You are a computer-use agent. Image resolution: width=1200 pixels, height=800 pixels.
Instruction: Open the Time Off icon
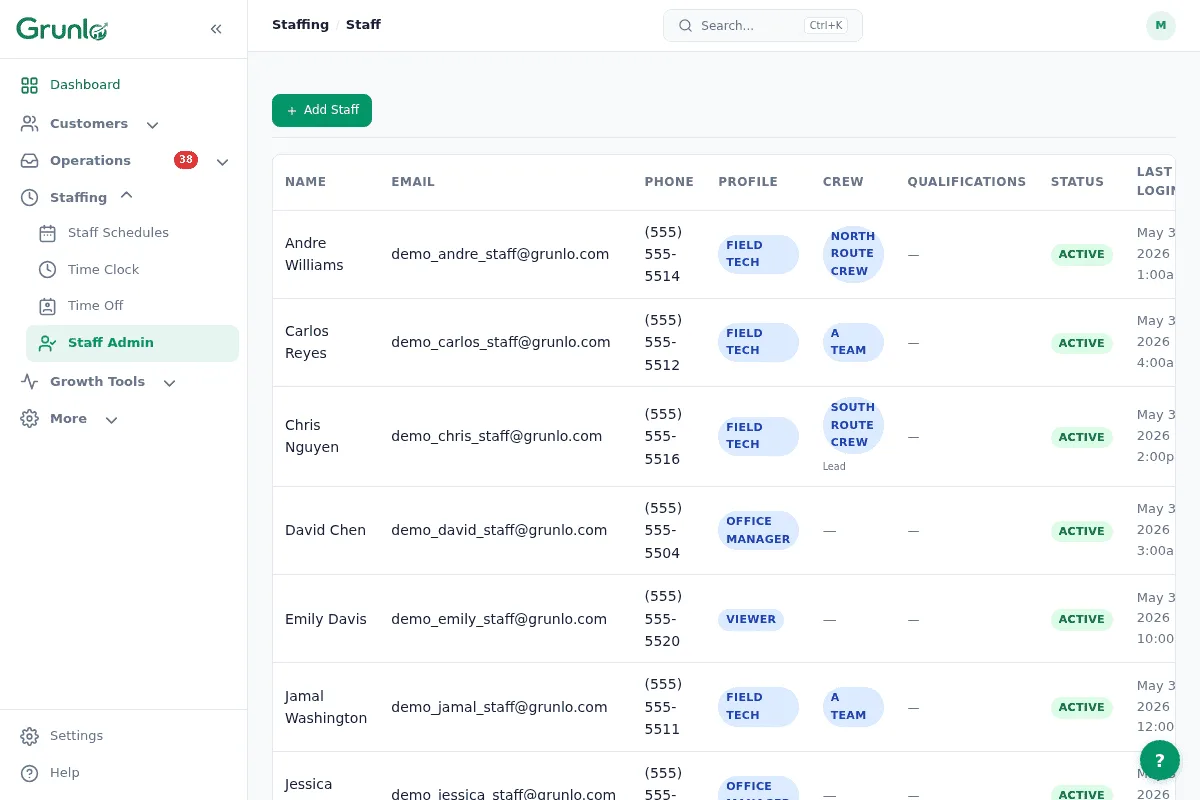pos(47,306)
